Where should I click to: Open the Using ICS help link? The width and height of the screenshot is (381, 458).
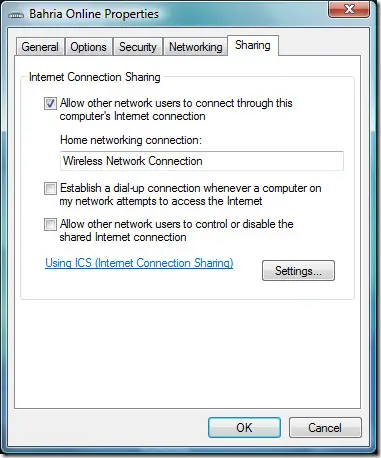(x=139, y=263)
